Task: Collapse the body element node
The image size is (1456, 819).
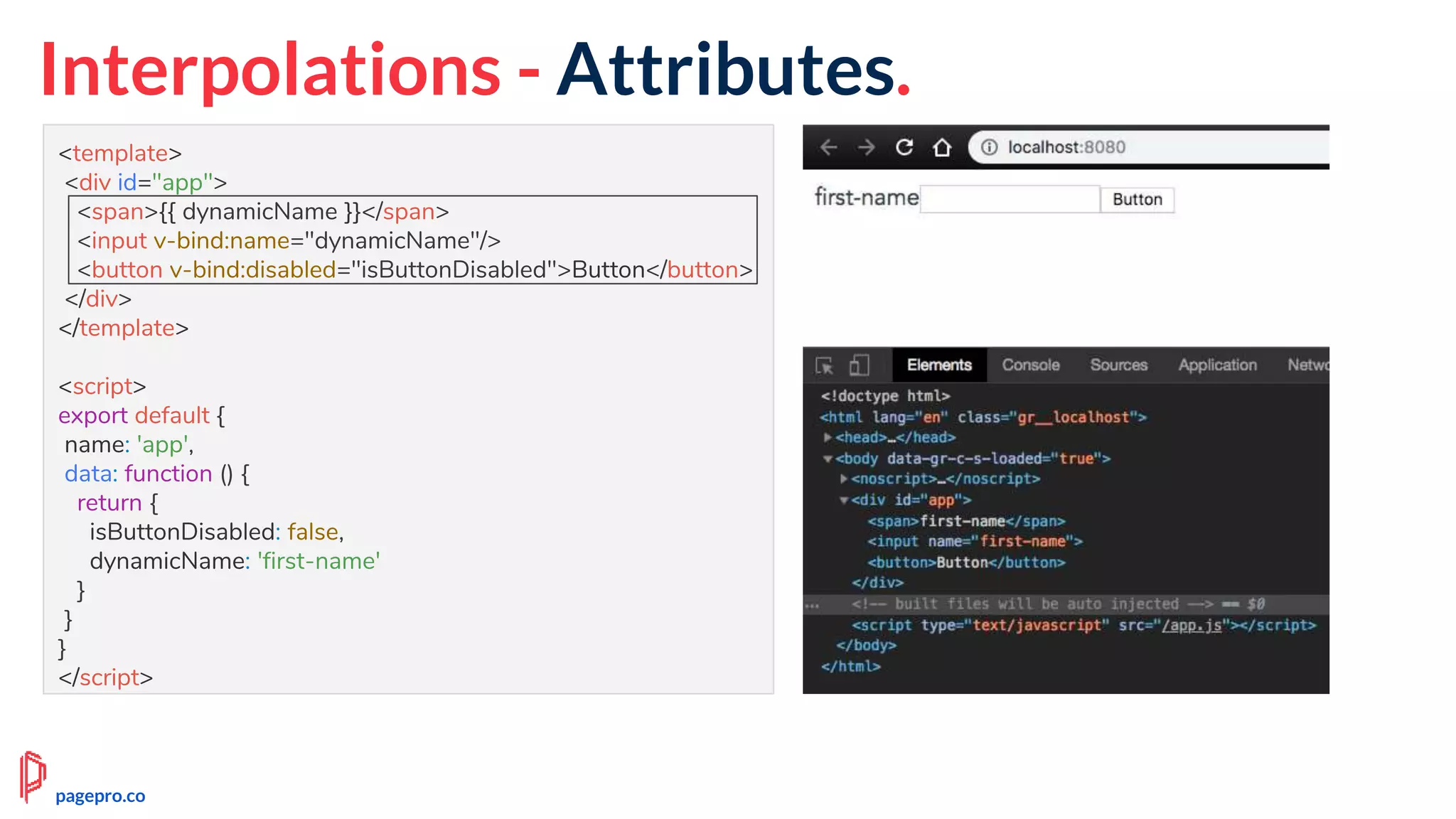Action: (828, 459)
